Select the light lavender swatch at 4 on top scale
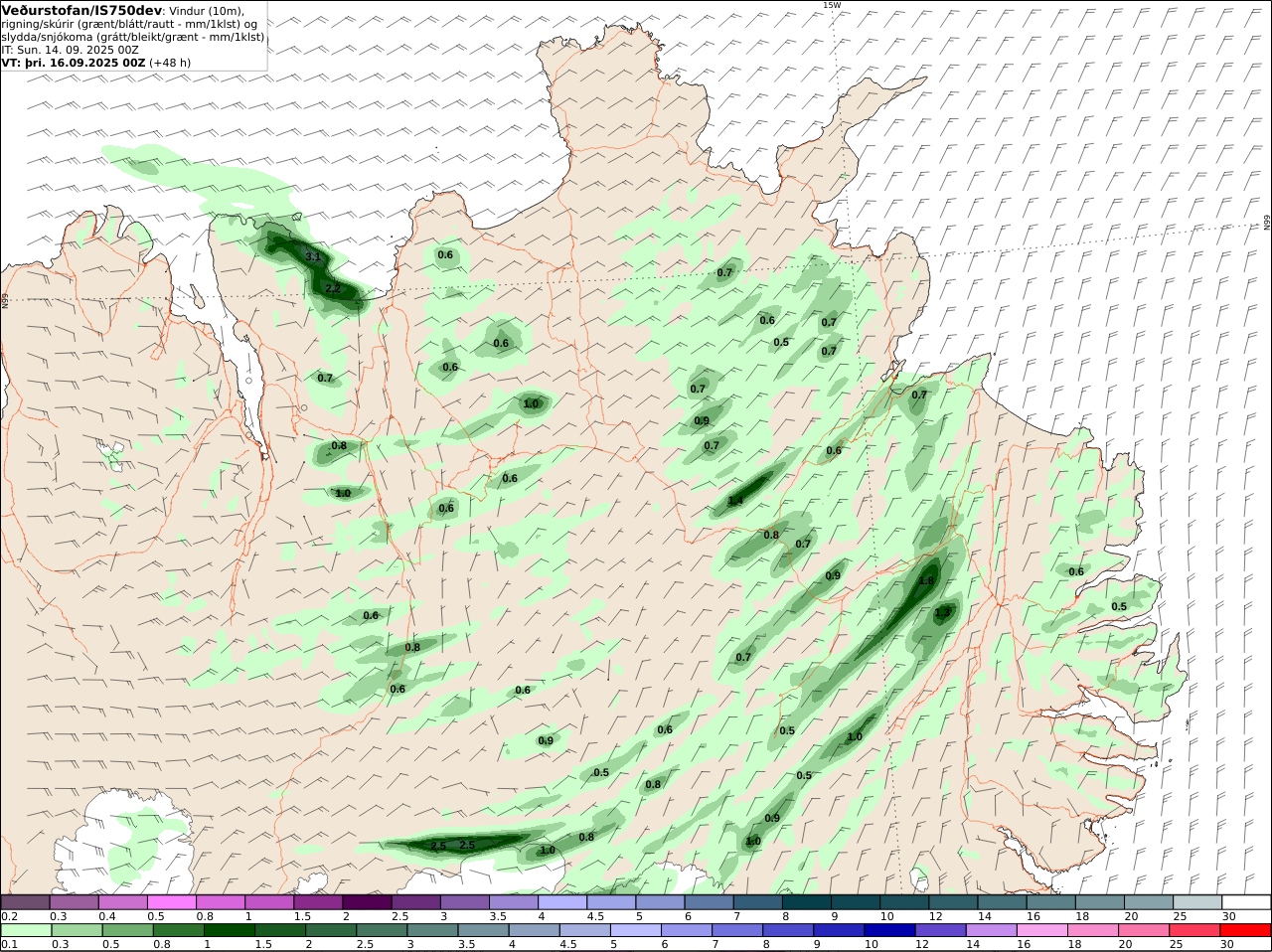This screenshot has width=1272, height=952. click(x=562, y=901)
